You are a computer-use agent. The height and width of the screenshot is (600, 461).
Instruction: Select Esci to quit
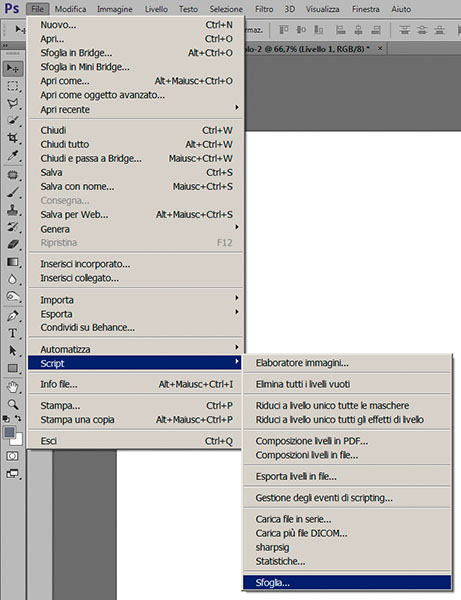pos(136,441)
